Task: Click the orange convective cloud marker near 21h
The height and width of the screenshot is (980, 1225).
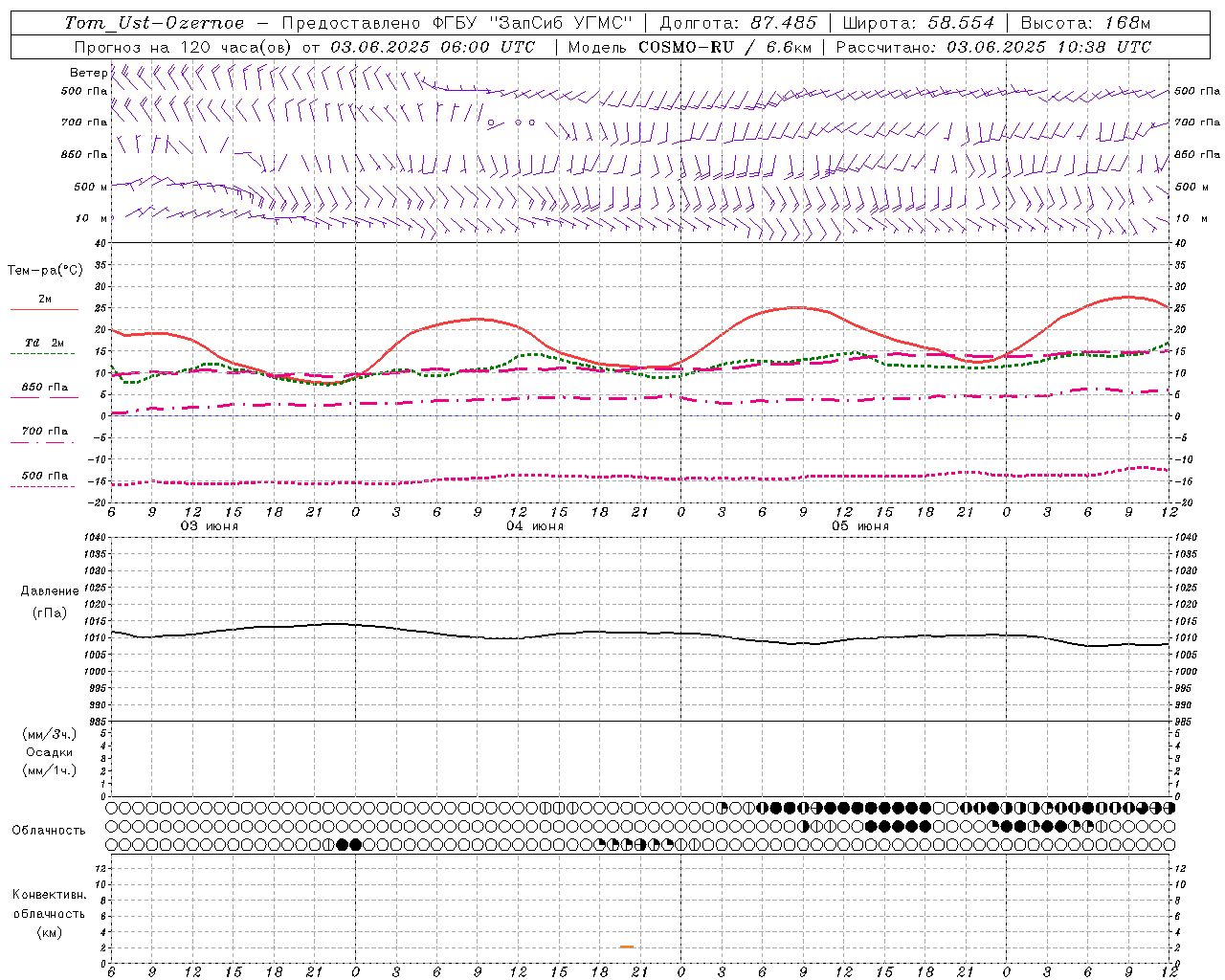Action: coord(627,947)
